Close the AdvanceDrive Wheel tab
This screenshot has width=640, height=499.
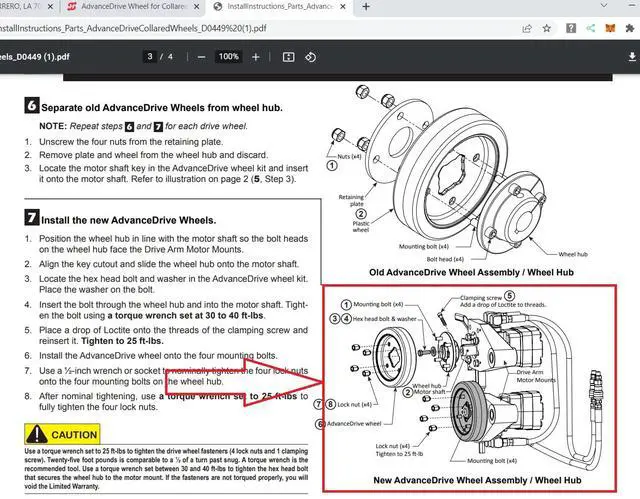click(x=196, y=7)
